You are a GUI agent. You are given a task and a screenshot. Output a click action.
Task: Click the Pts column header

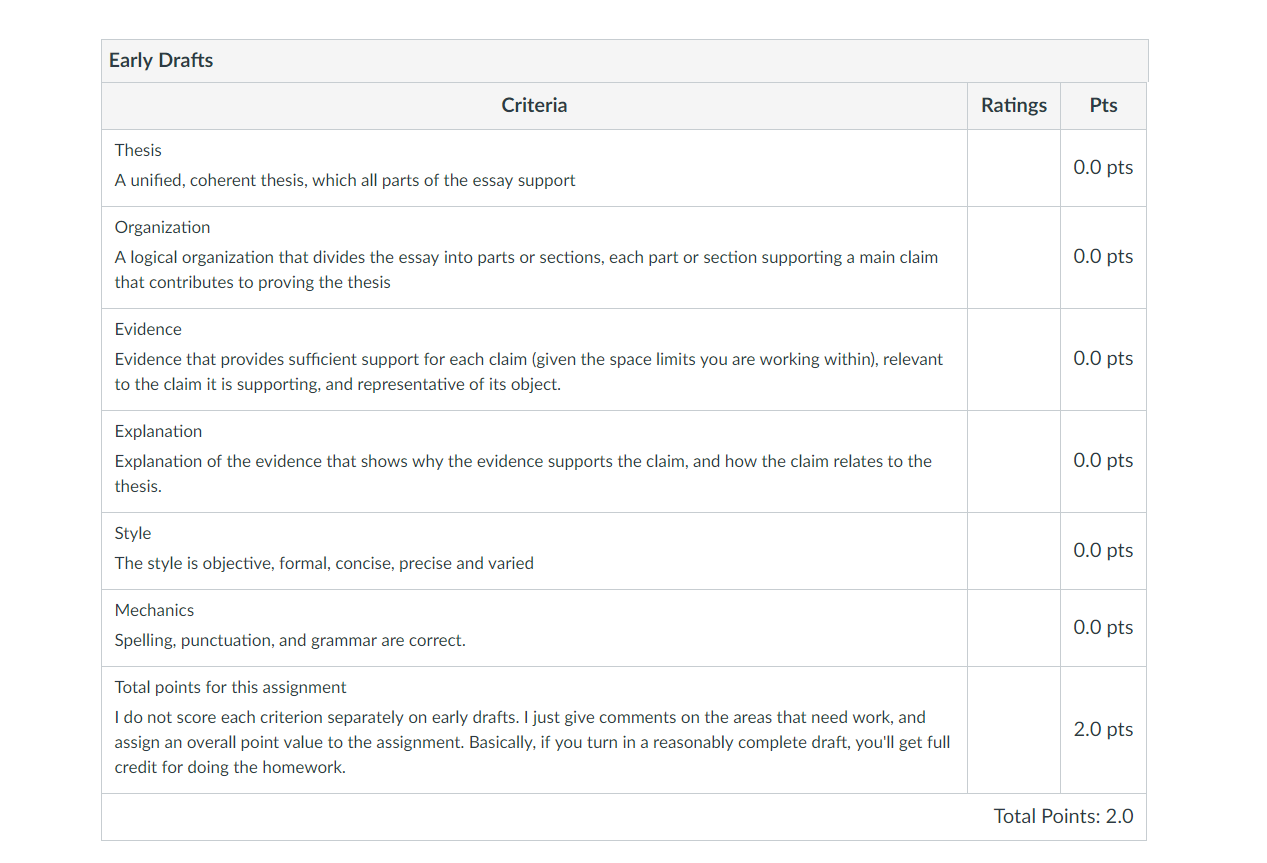pyautogui.click(x=1103, y=105)
